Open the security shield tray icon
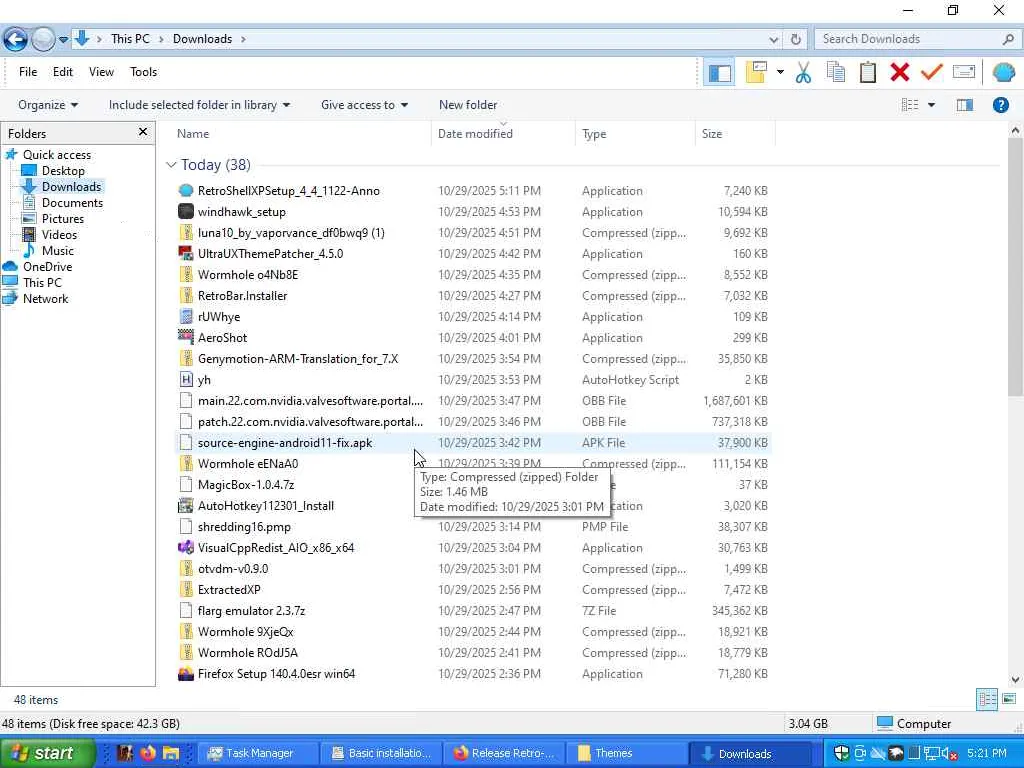1024x768 pixels. click(841, 753)
